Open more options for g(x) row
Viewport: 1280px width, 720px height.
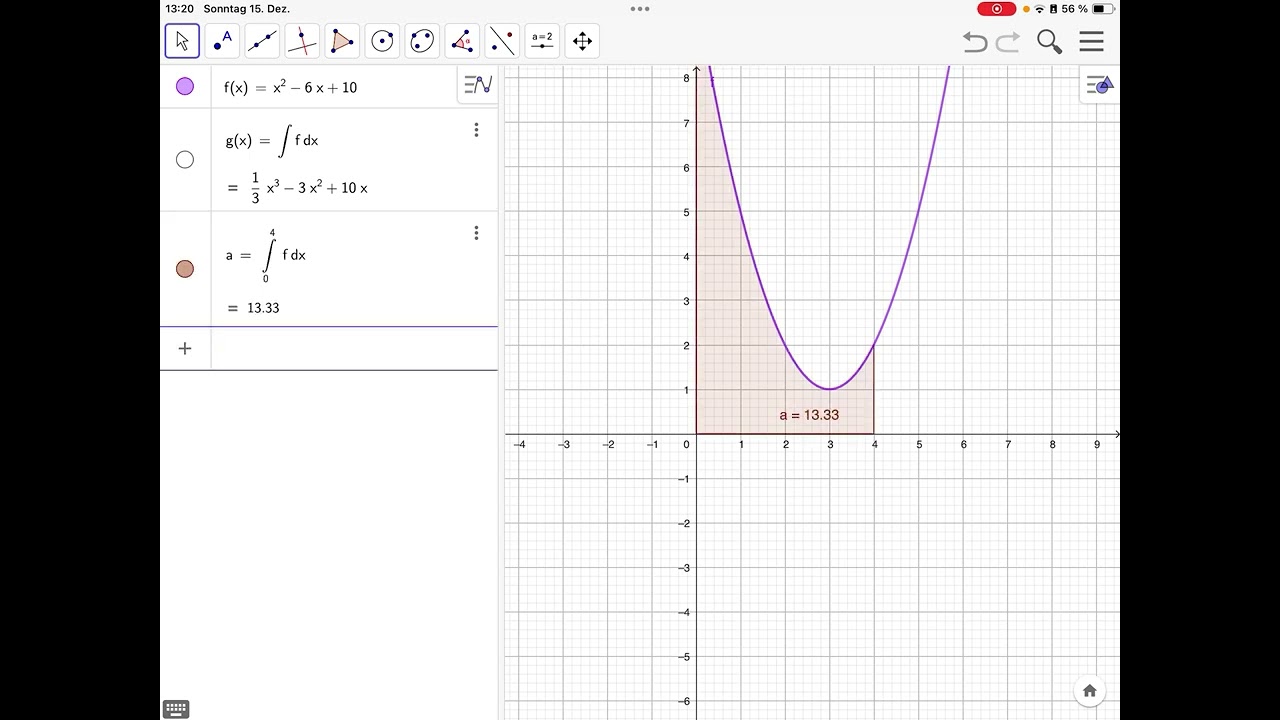(476, 130)
